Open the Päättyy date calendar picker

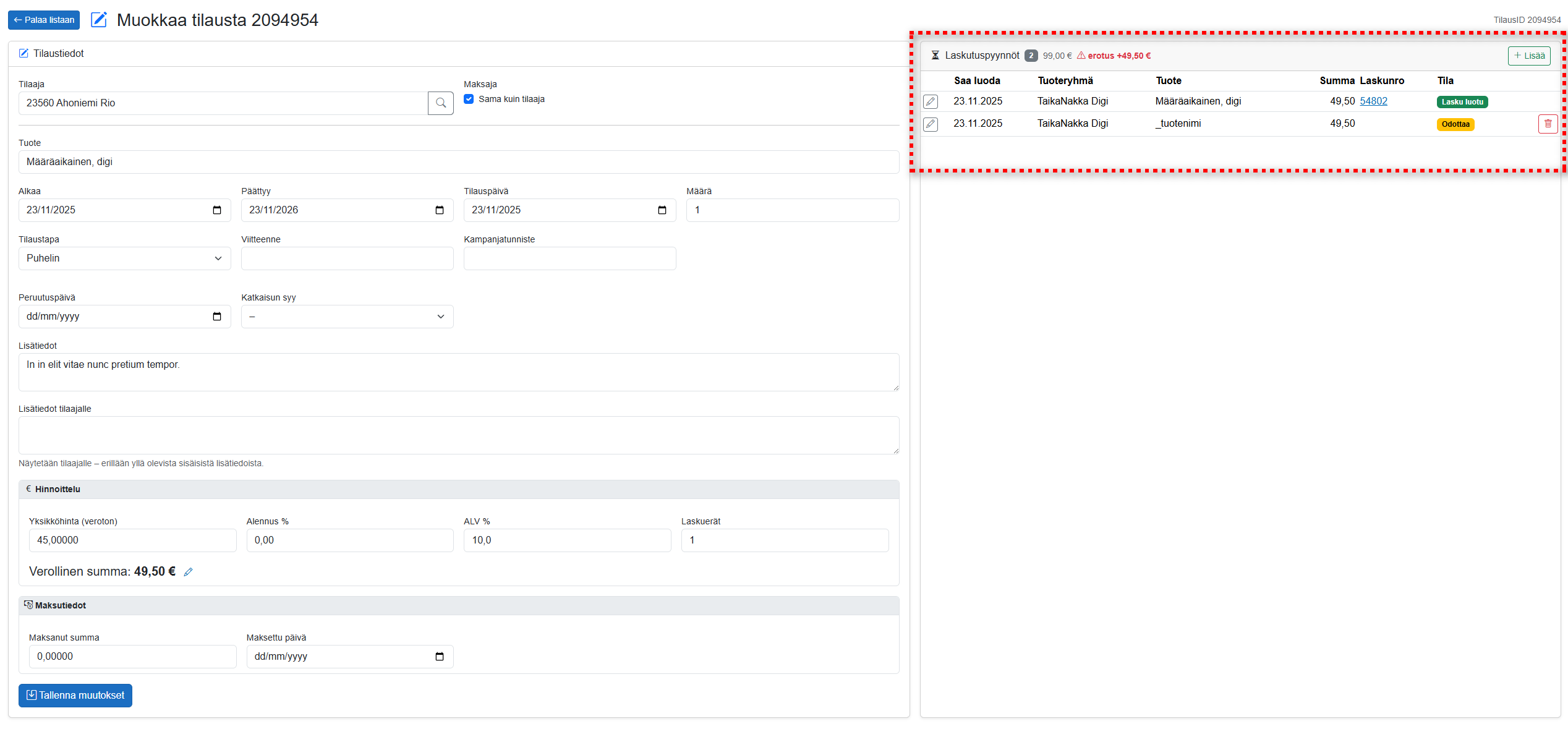(440, 210)
